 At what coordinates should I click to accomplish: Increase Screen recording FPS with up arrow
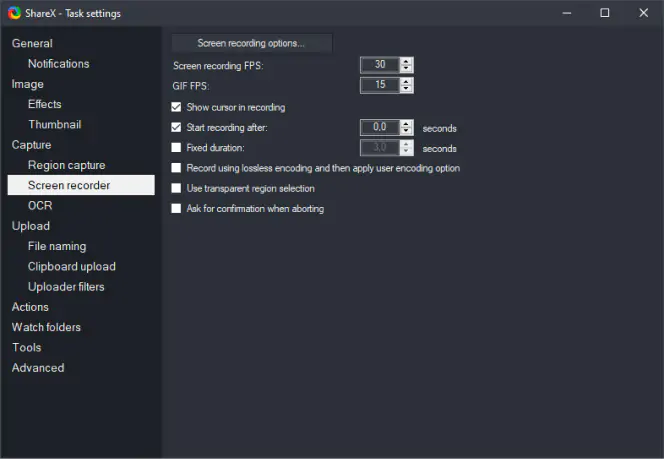coord(406,61)
